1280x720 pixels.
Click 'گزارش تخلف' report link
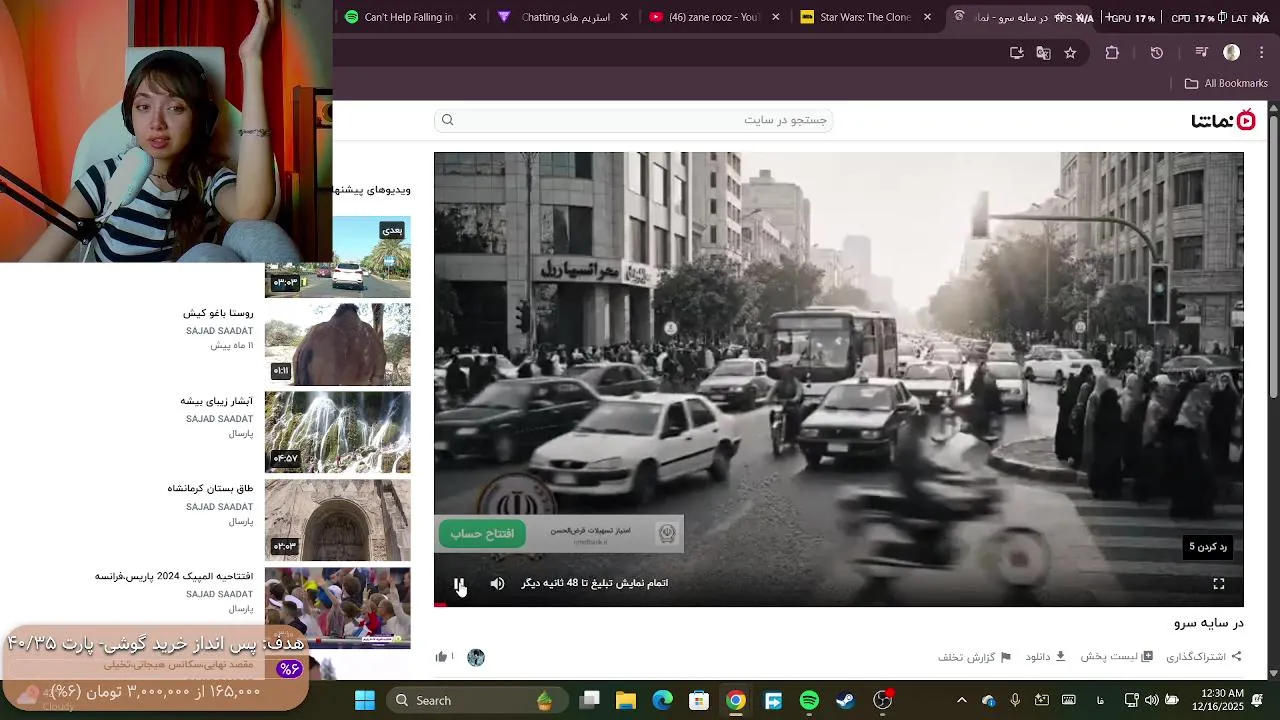(x=974, y=657)
